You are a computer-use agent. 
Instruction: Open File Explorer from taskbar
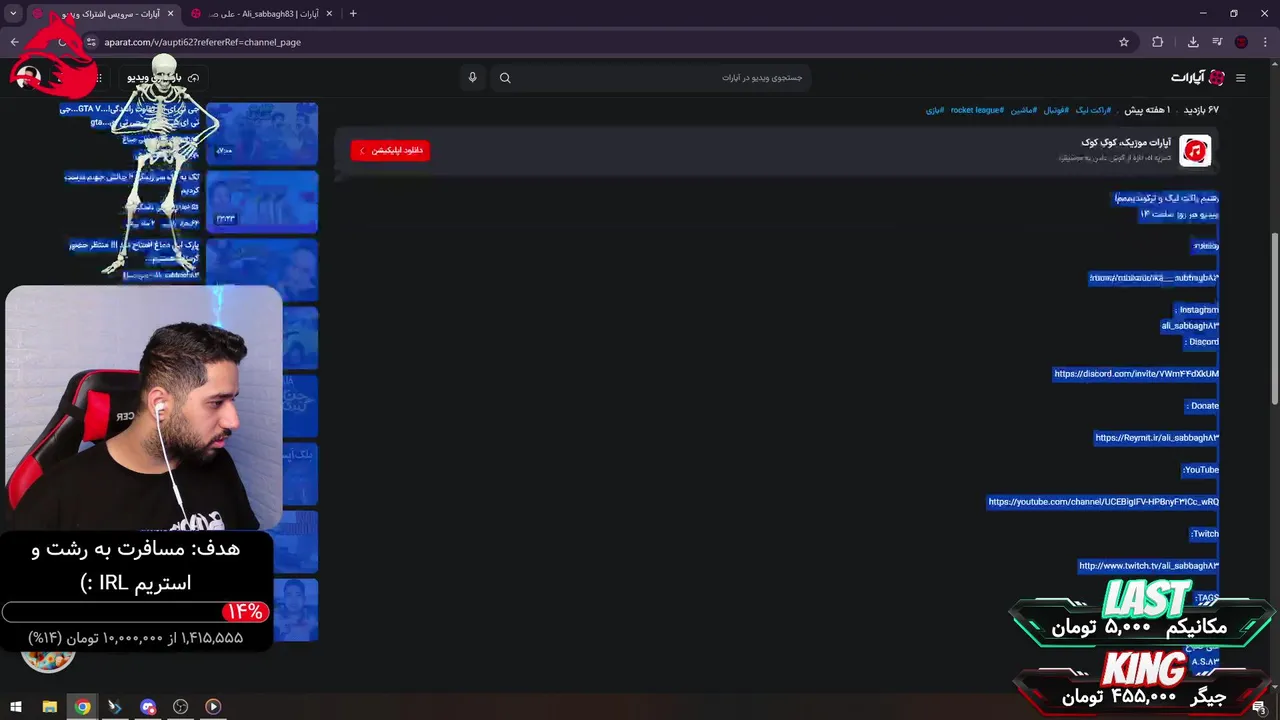pyautogui.click(x=49, y=707)
